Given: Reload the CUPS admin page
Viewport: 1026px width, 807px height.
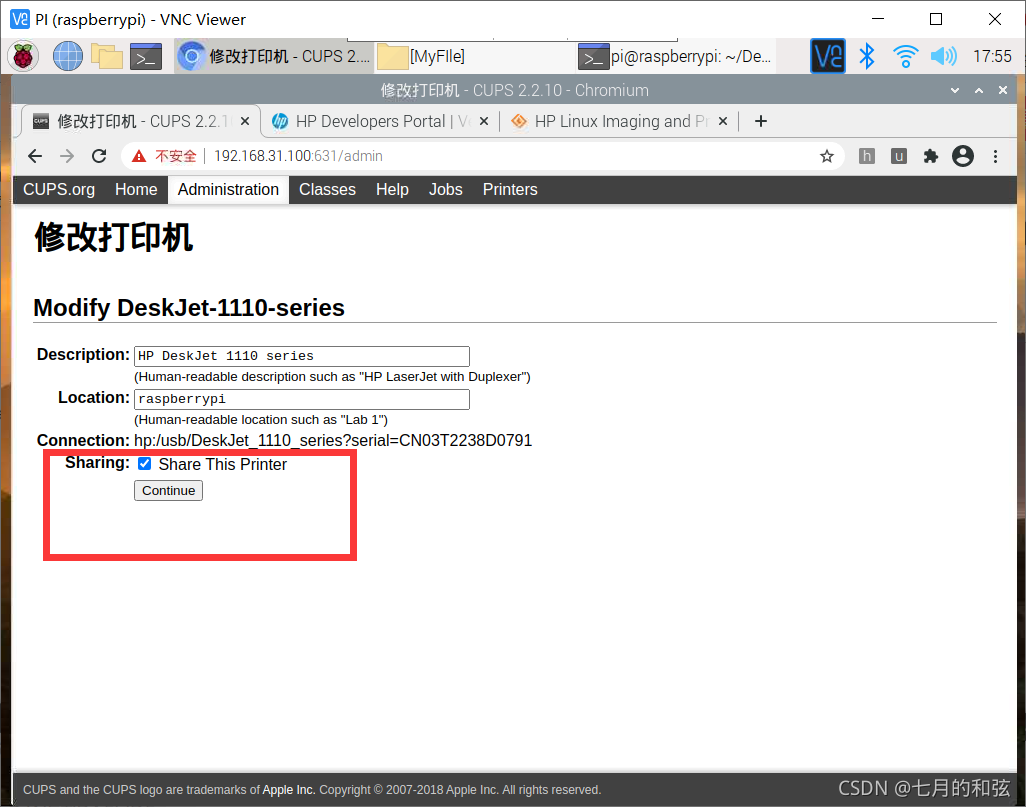Looking at the screenshot, I should click(x=99, y=156).
